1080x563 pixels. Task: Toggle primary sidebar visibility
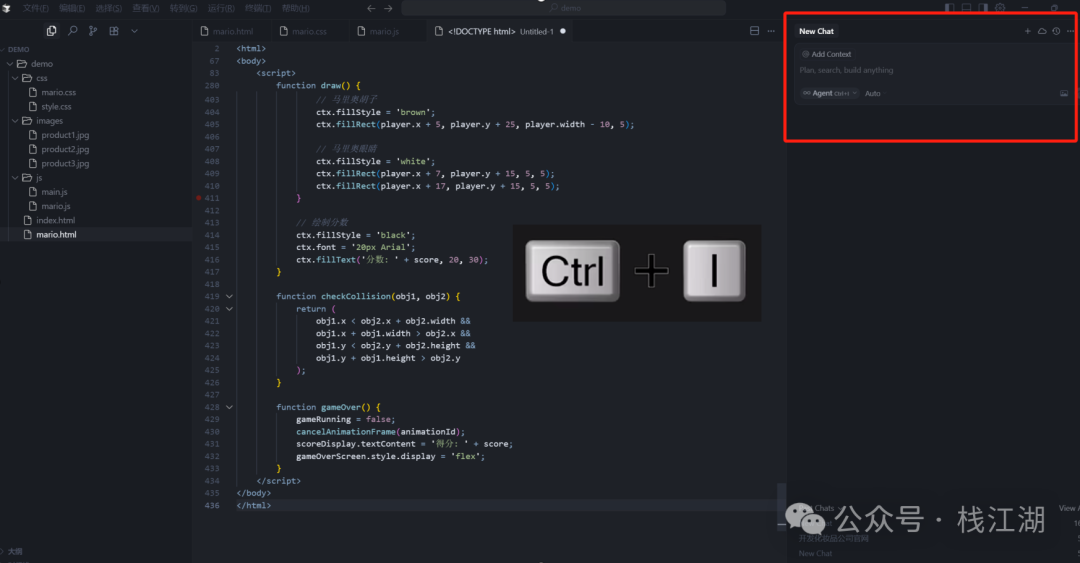950,8
